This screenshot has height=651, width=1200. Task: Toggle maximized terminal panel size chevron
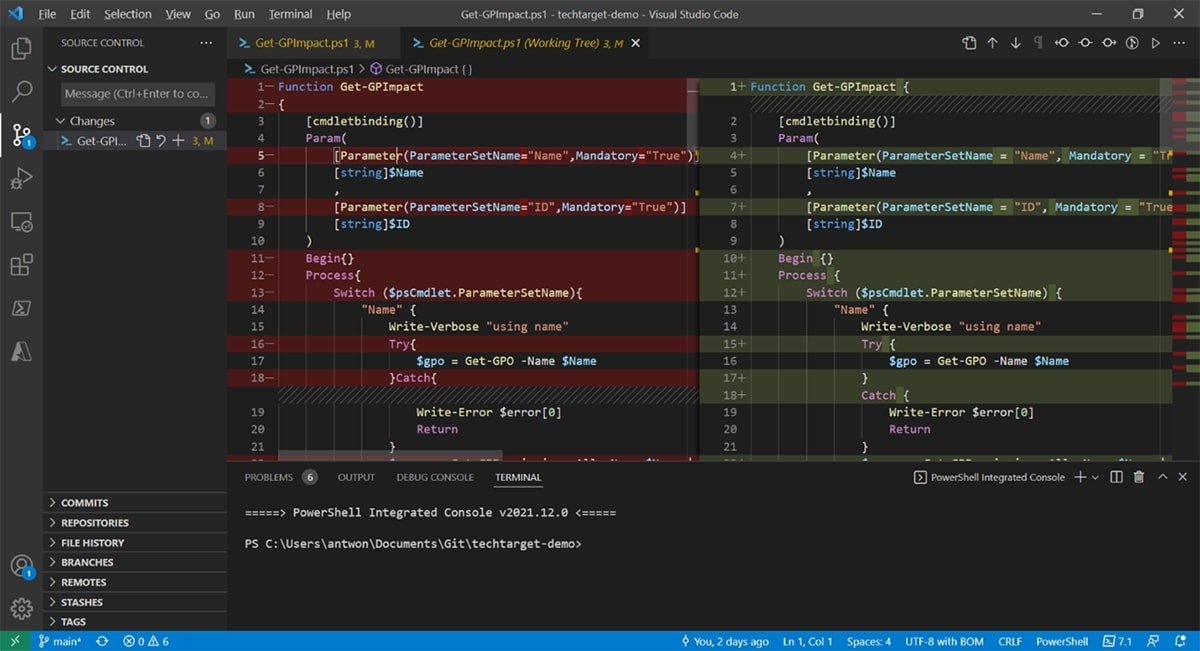(1161, 478)
